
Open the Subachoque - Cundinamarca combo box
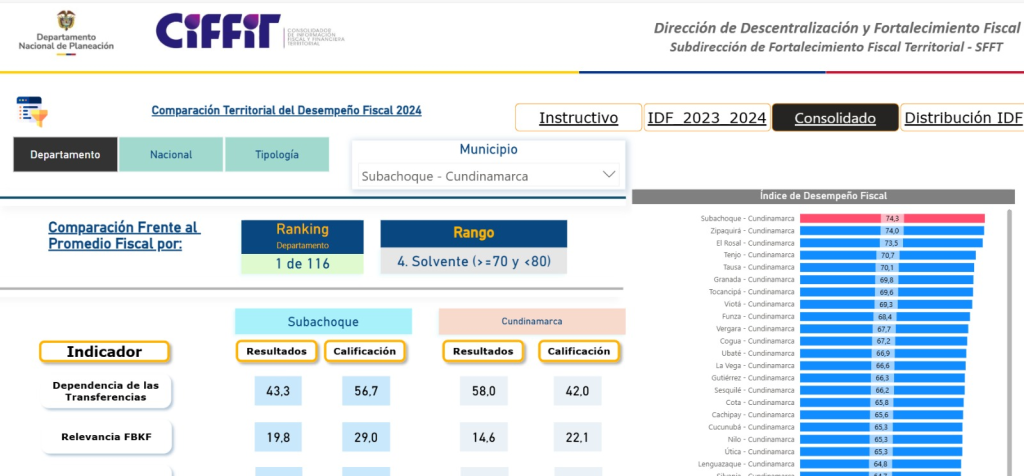(x=488, y=176)
